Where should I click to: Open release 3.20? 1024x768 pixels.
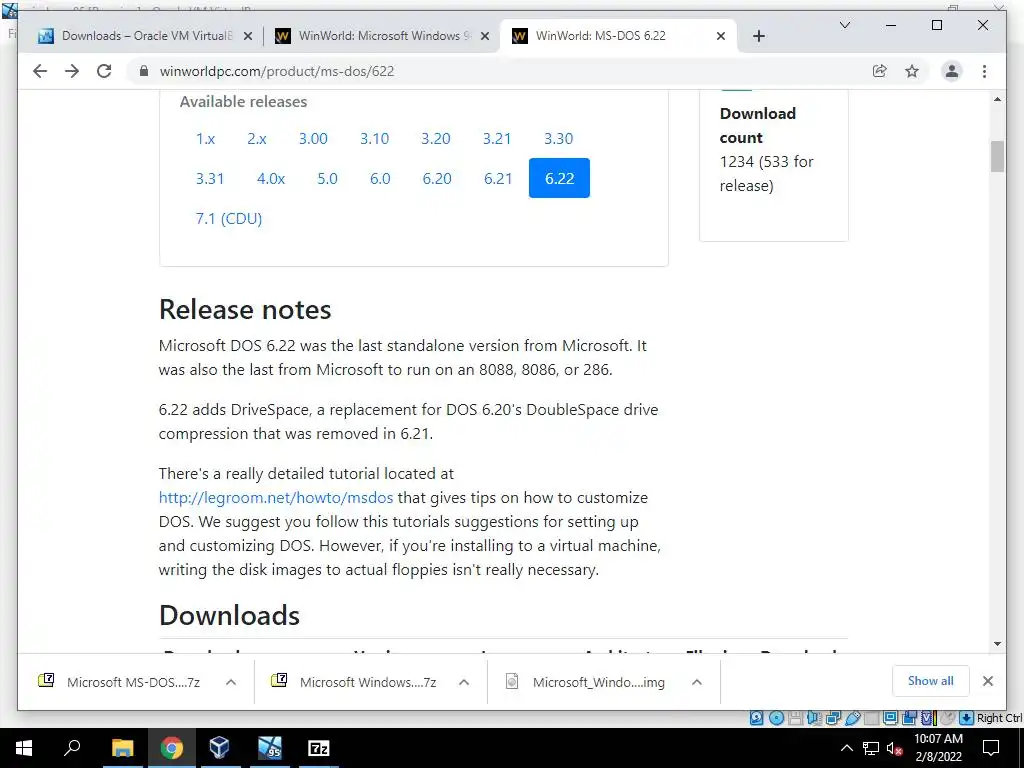click(x=436, y=138)
